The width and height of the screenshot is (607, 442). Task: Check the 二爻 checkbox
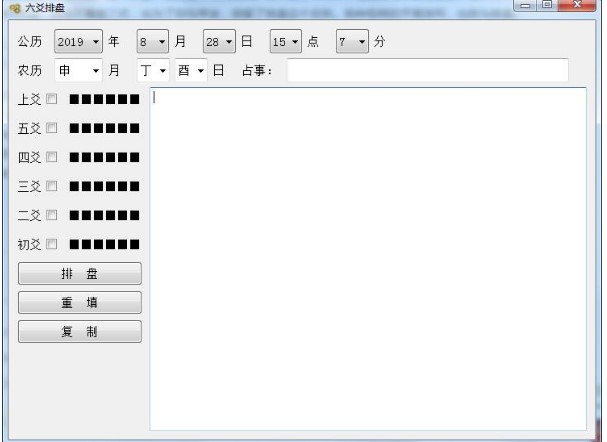coord(51,215)
